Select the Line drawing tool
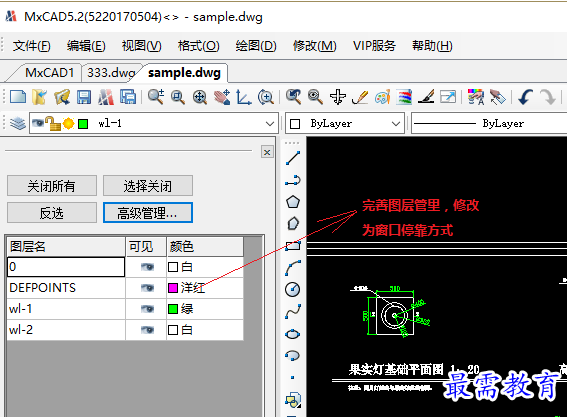567x417 pixels. click(293, 158)
